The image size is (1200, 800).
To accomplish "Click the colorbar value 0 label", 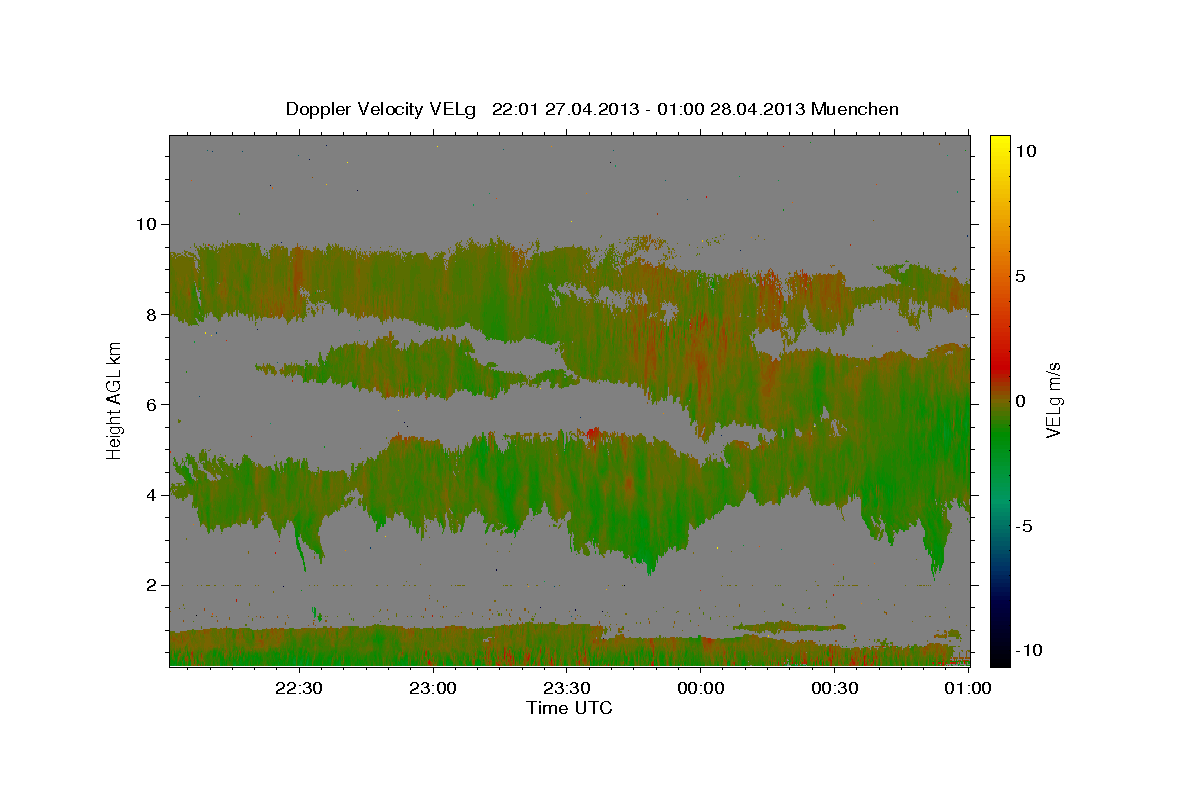I will (x=1021, y=401).
